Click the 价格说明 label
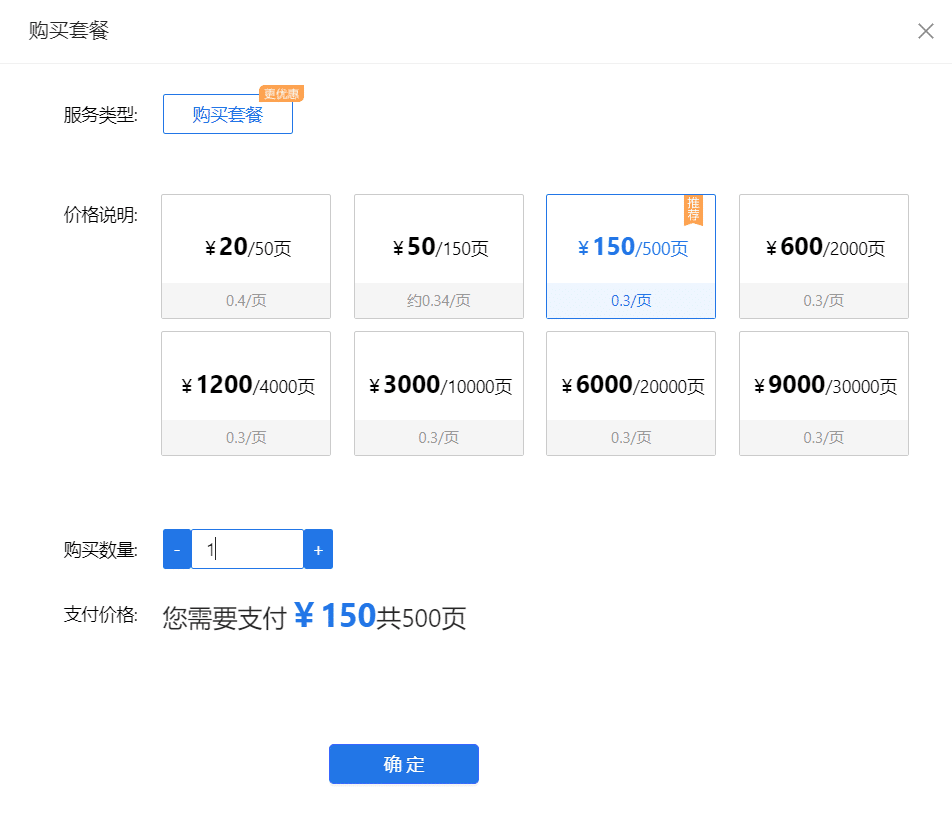The image size is (952, 833). tap(102, 214)
